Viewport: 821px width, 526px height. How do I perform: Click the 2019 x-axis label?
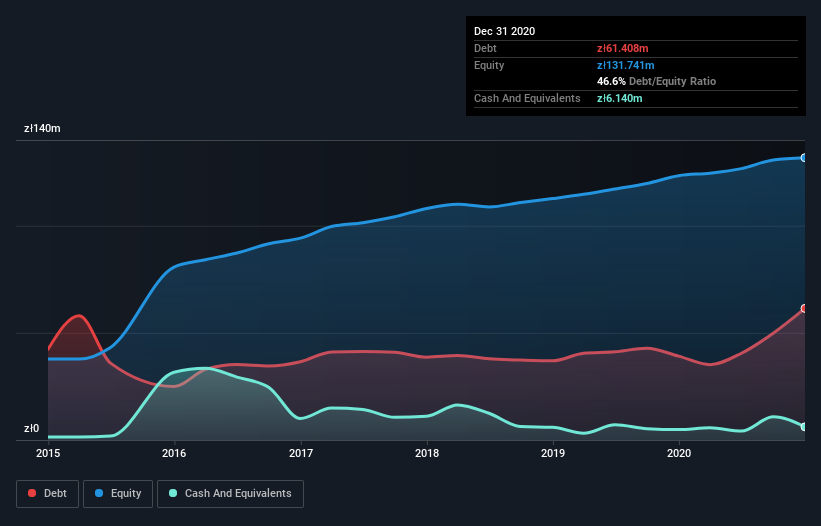tap(553, 453)
